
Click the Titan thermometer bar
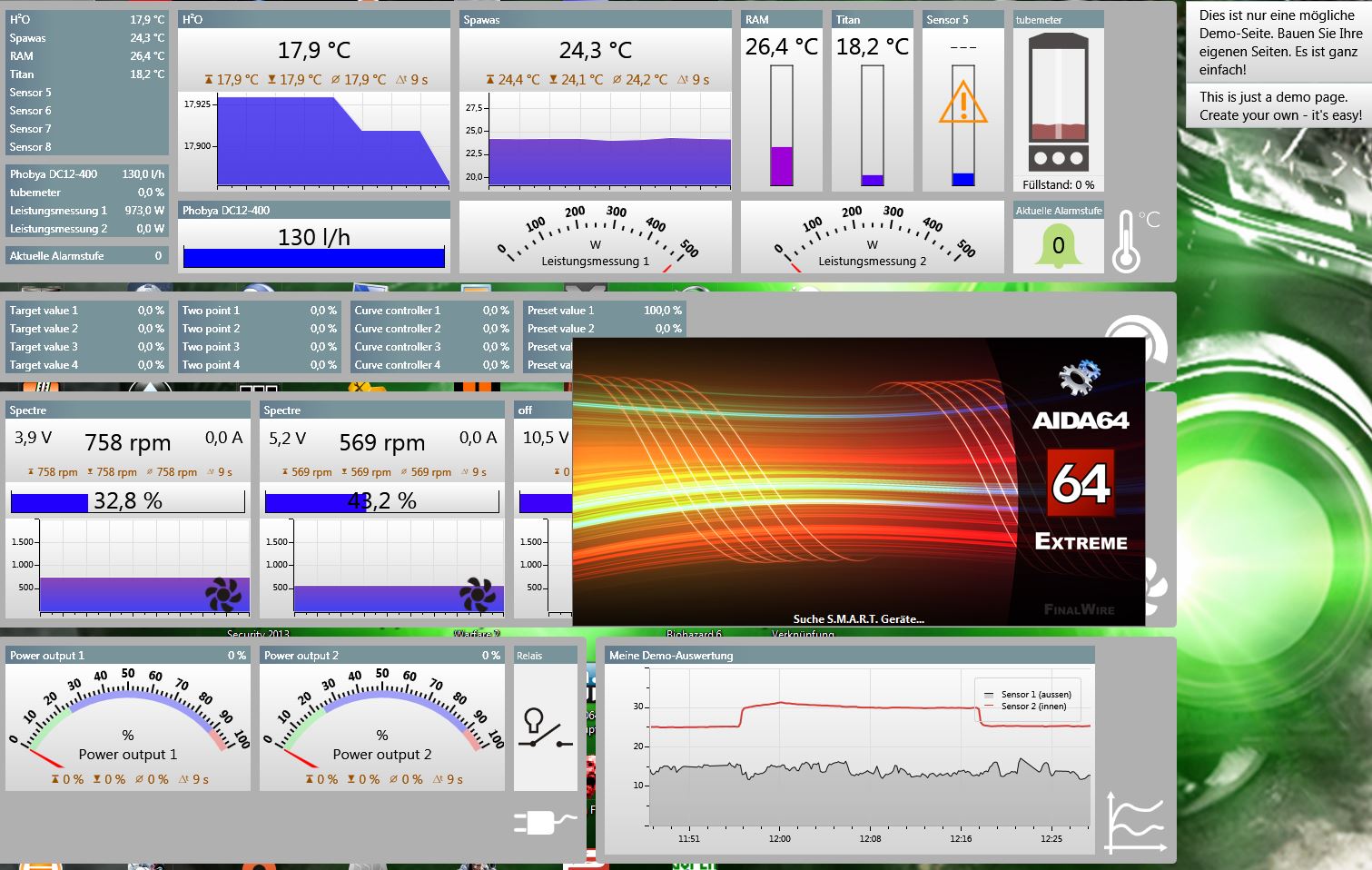(x=873, y=125)
